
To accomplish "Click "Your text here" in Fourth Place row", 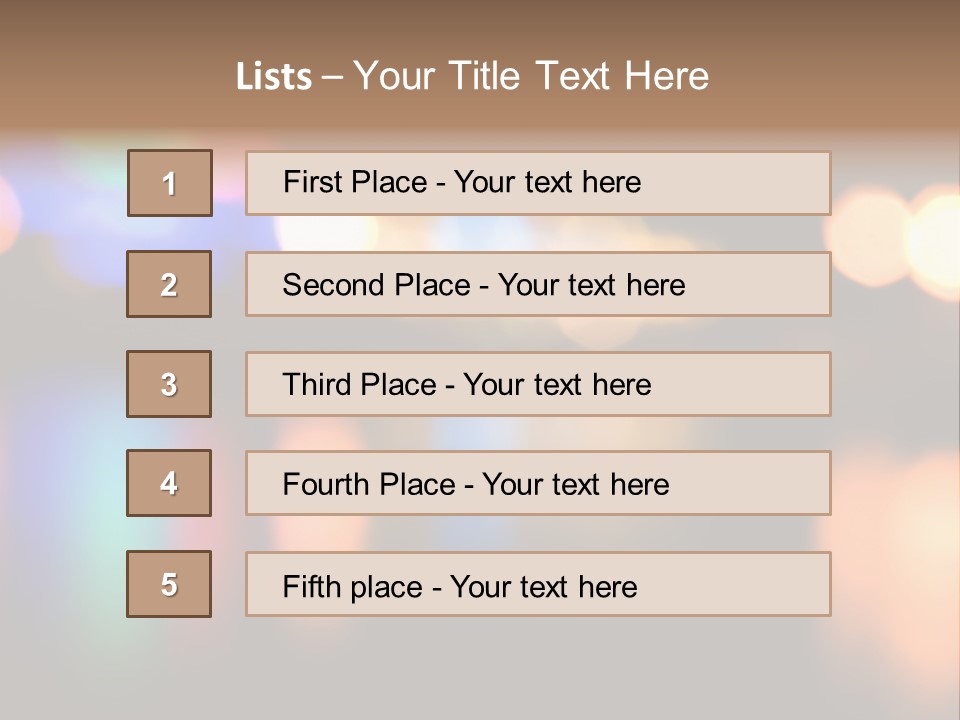I will click(x=575, y=485).
